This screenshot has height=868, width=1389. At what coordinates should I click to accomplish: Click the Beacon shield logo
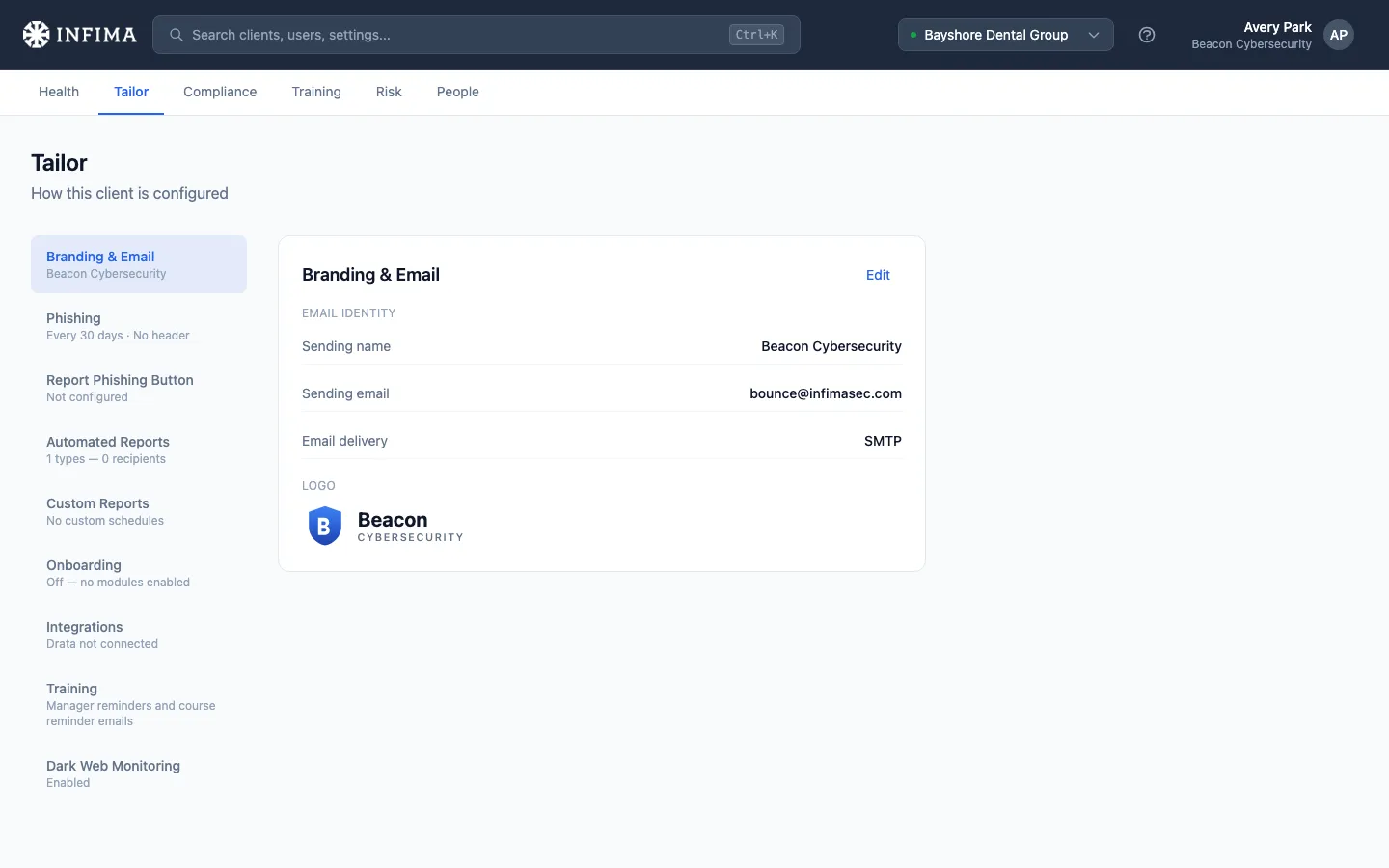pos(325,526)
